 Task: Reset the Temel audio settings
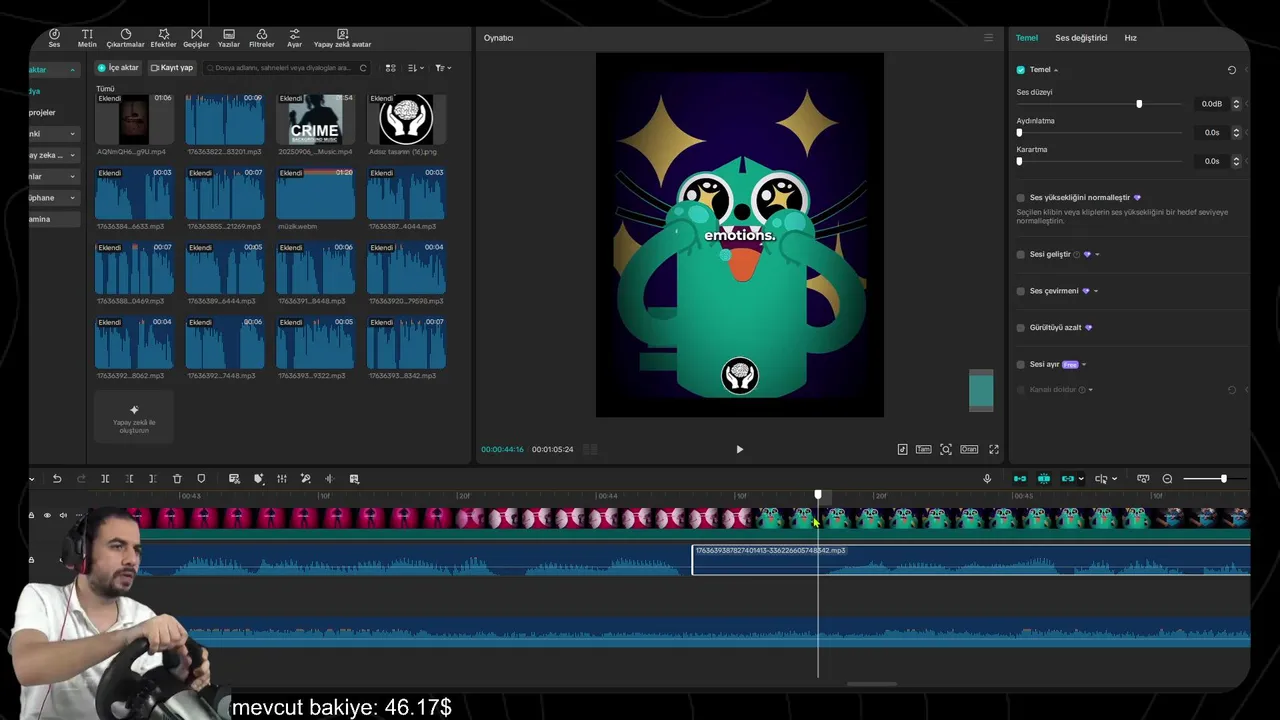tap(1232, 70)
